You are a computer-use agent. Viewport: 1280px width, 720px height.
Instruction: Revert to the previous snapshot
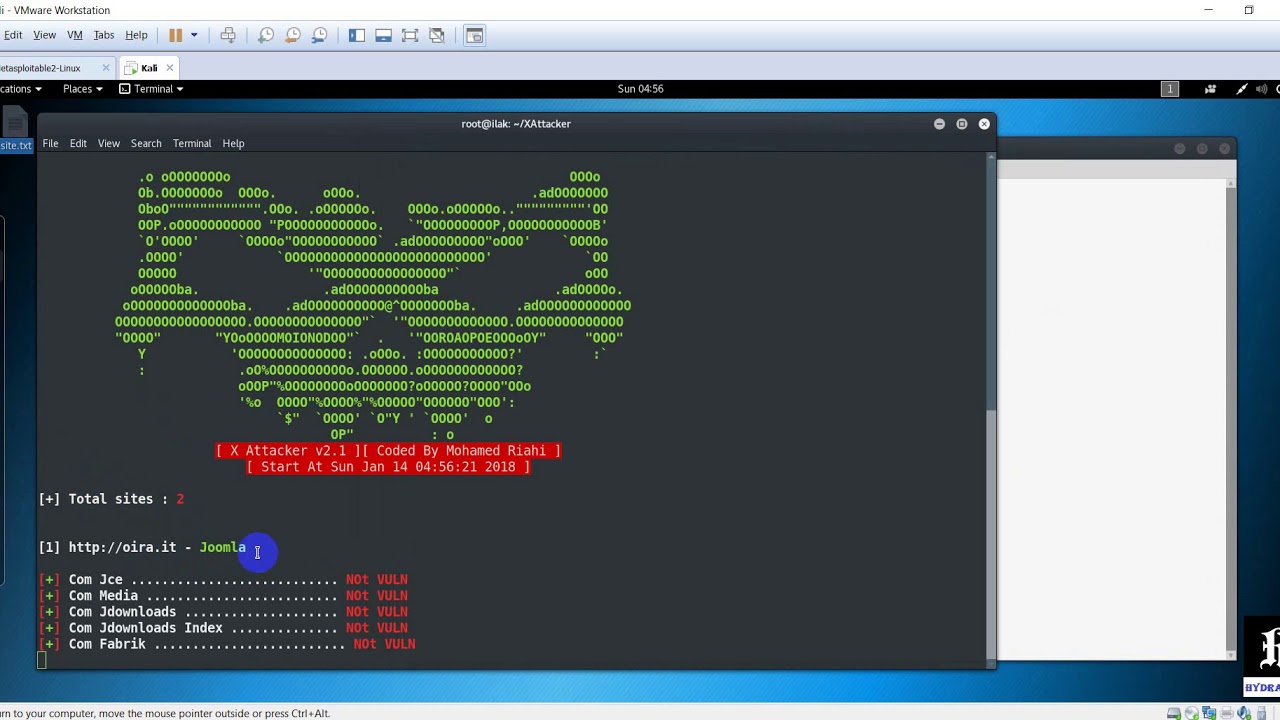pyautogui.click(x=293, y=35)
